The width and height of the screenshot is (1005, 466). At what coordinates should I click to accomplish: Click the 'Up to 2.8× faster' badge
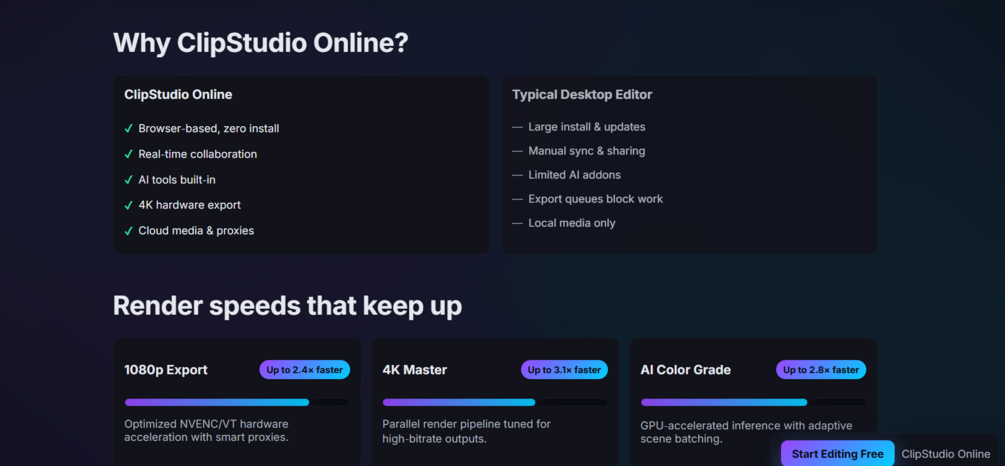[821, 370]
